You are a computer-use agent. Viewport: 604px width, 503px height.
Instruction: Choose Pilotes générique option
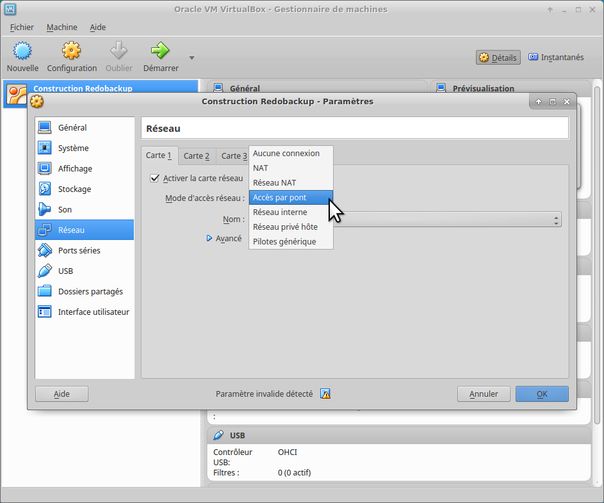click(291, 241)
